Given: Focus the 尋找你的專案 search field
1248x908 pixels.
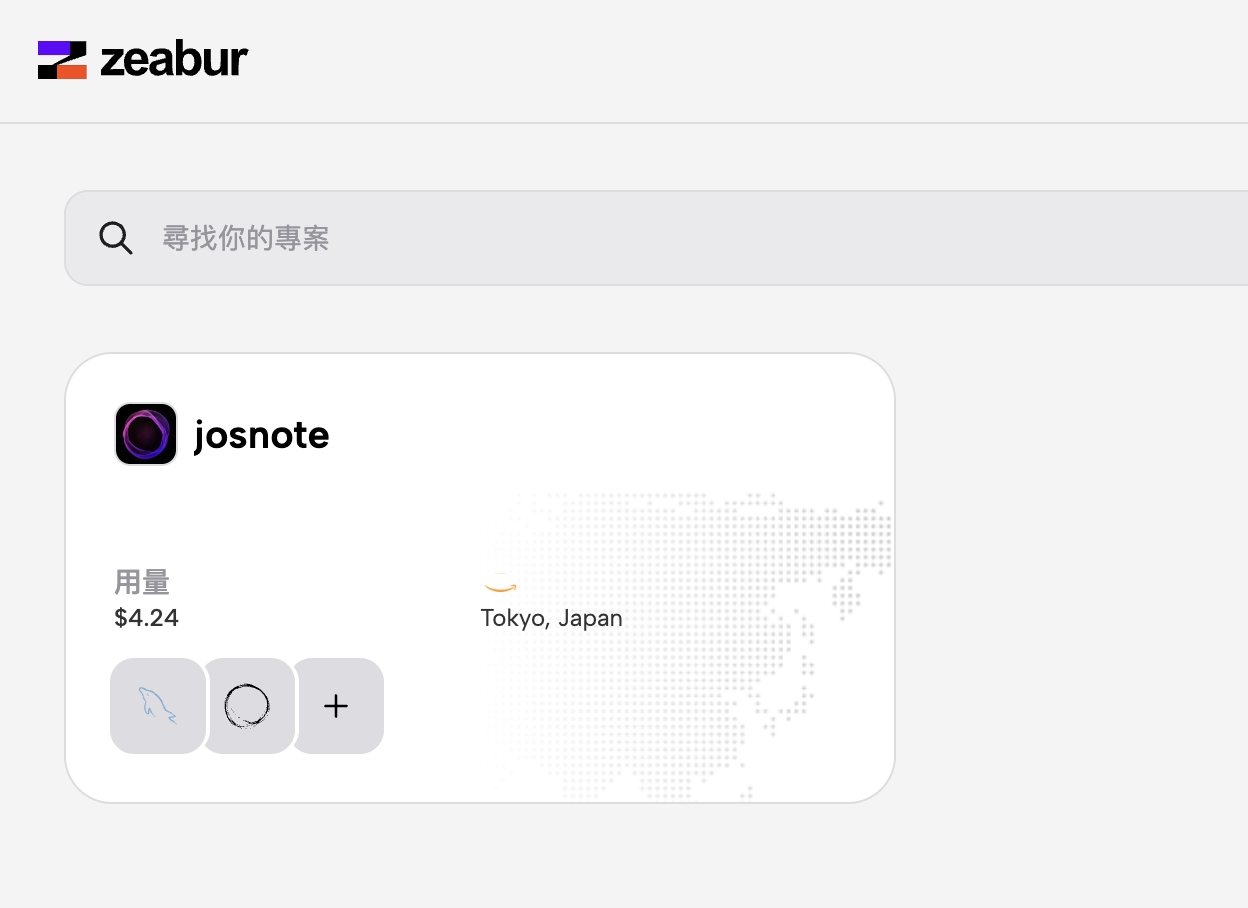Looking at the screenshot, I should click(x=656, y=238).
